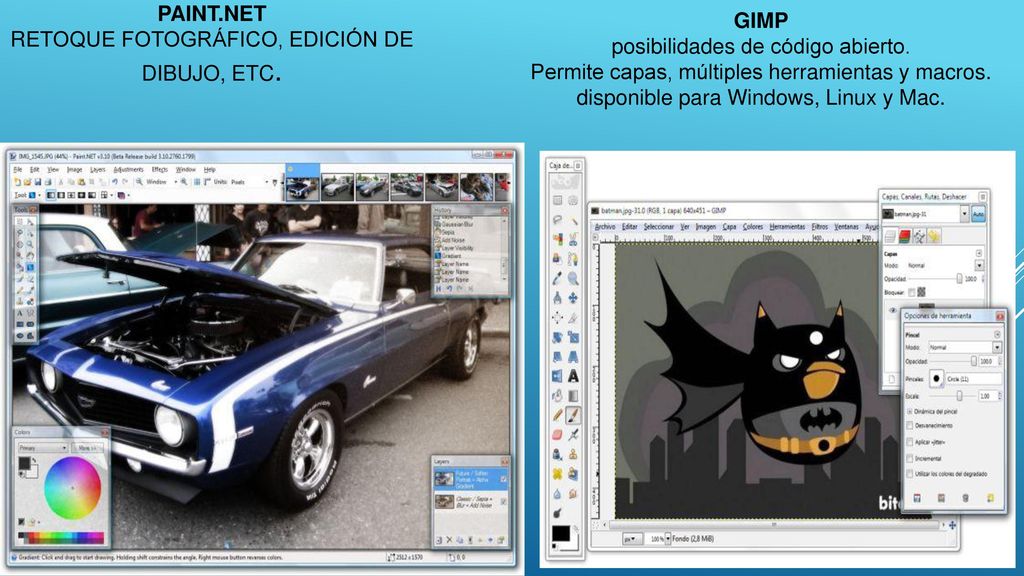Select the GIMP Heal tool
This screenshot has height=576, width=1024.
point(557,473)
